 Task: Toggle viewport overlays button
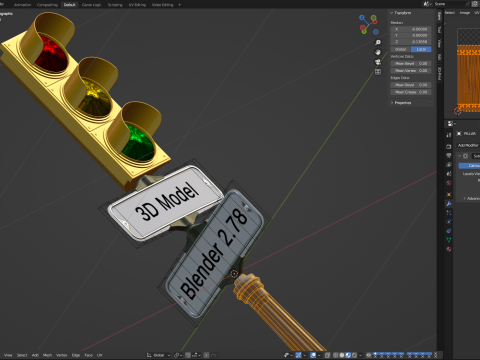[x=313, y=355]
